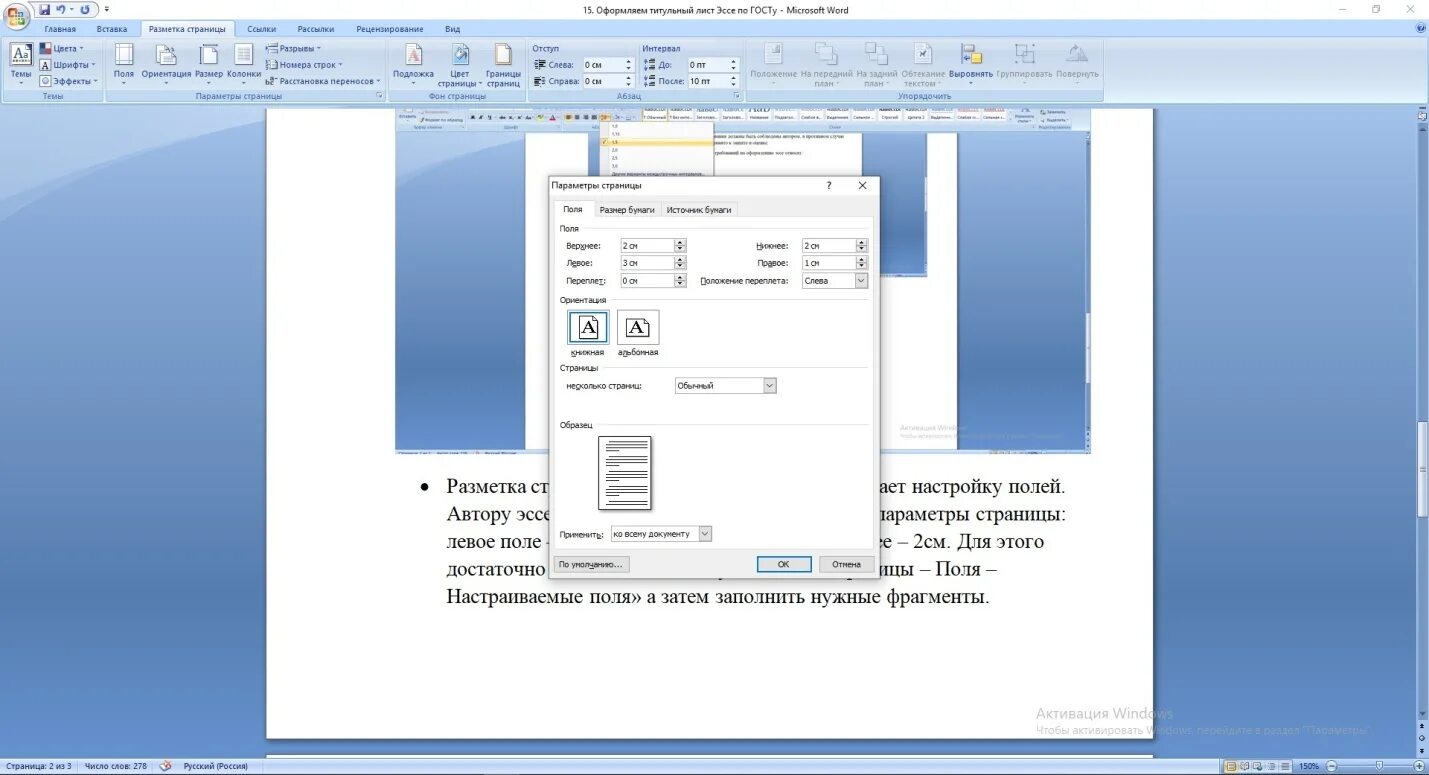
Task: Click zoom out minus button
Action: click(1332, 767)
